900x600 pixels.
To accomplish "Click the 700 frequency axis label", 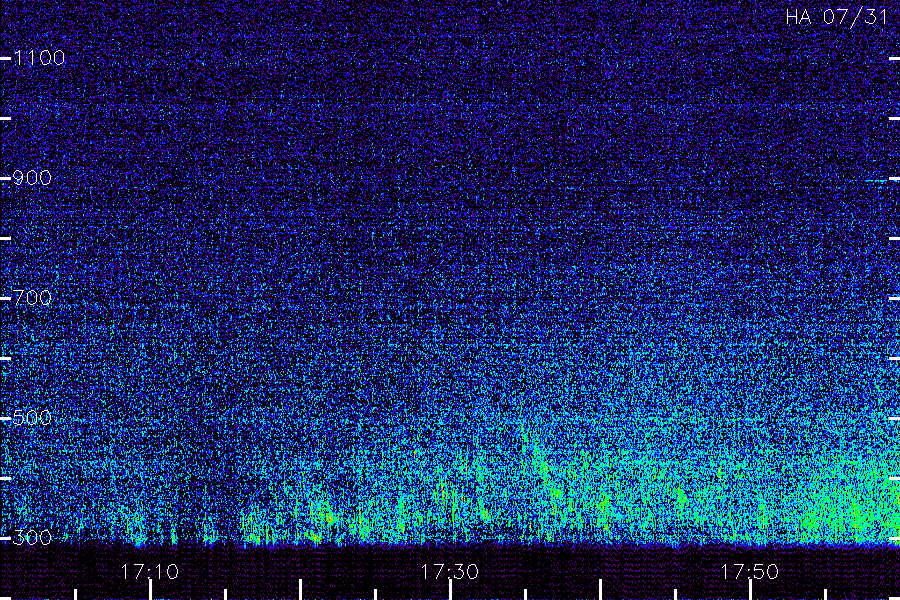I will [32, 298].
